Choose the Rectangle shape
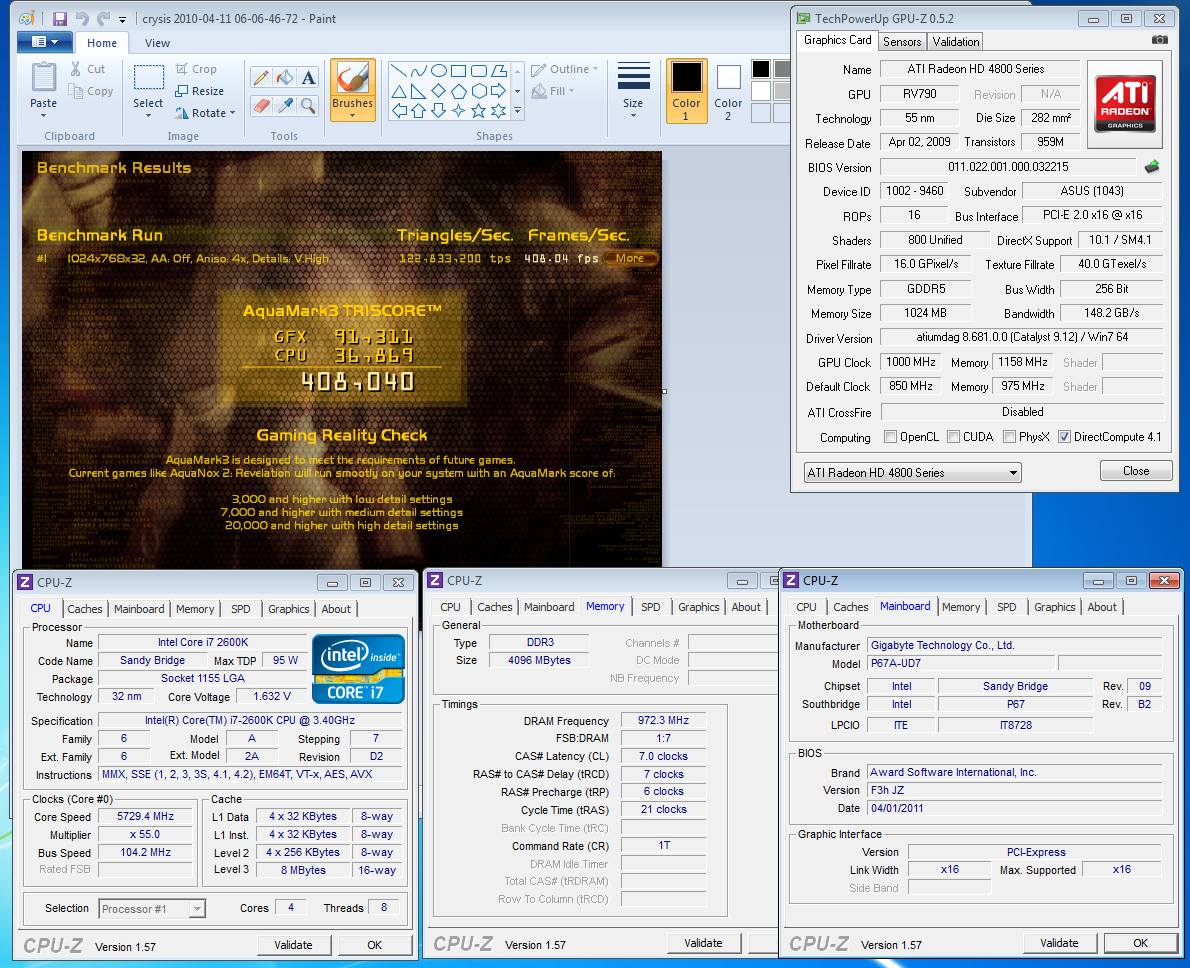 point(458,71)
